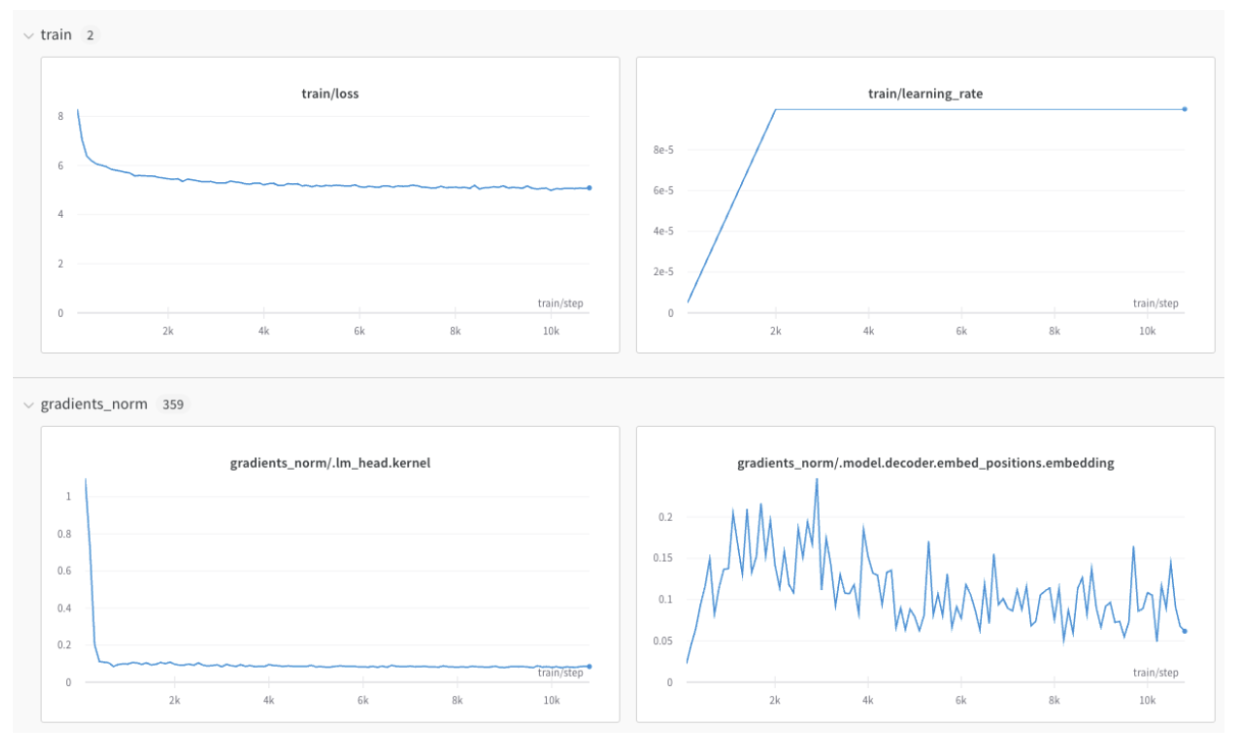Click the panel count badge showing 359
The width and height of the screenshot is (1236, 738).
173,405
